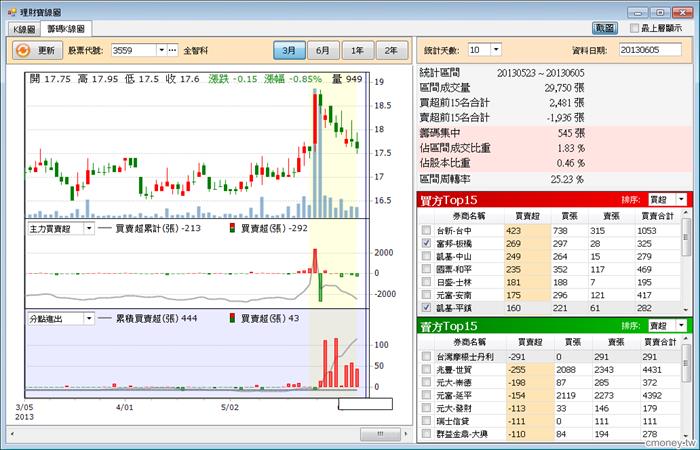Select the 6月 time range button
The height and width of the screenshot is (450, 700).
coord(323,50)
